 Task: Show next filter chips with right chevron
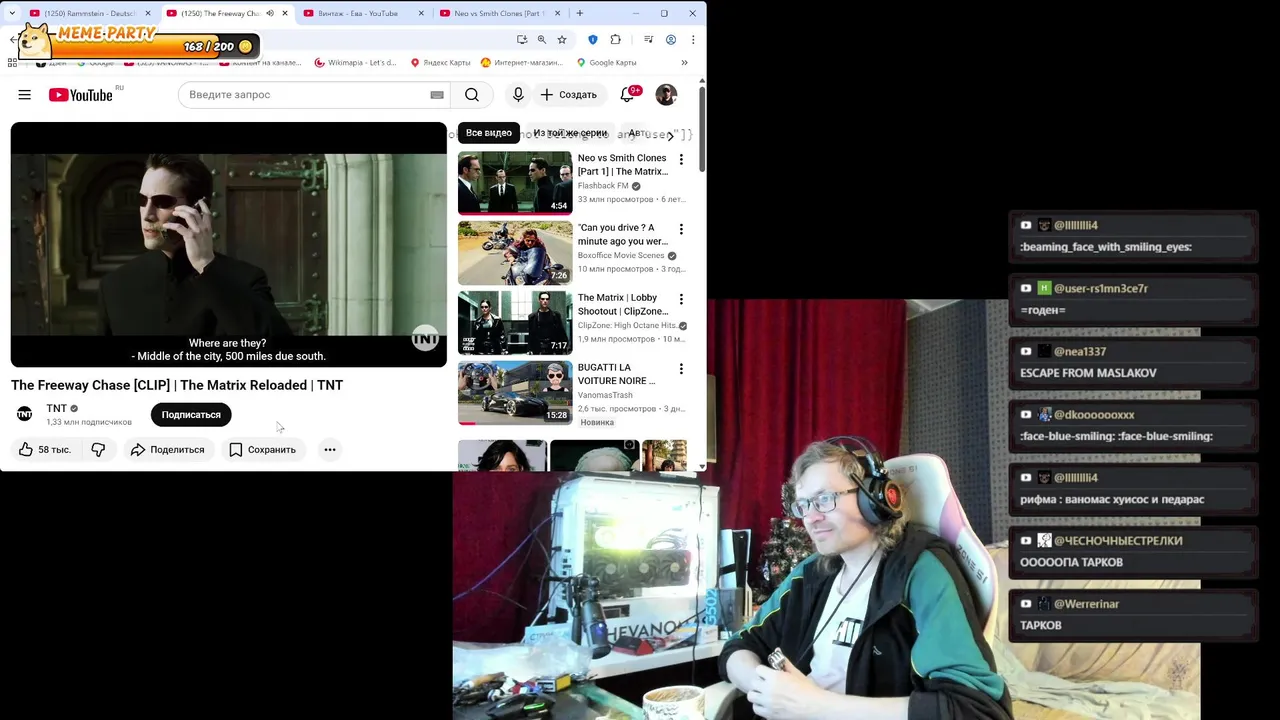tap(670, 134)
